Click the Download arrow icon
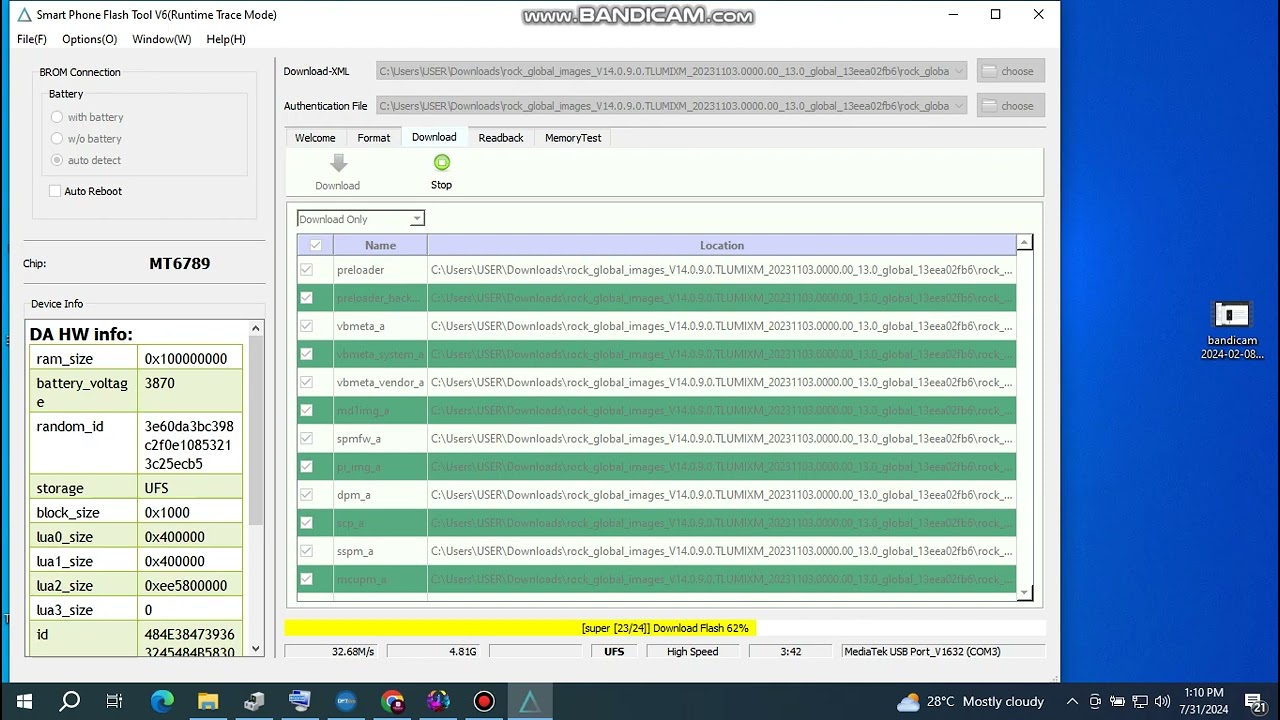The height and width of the screenshot is (720, 1280). pos(338,163)
